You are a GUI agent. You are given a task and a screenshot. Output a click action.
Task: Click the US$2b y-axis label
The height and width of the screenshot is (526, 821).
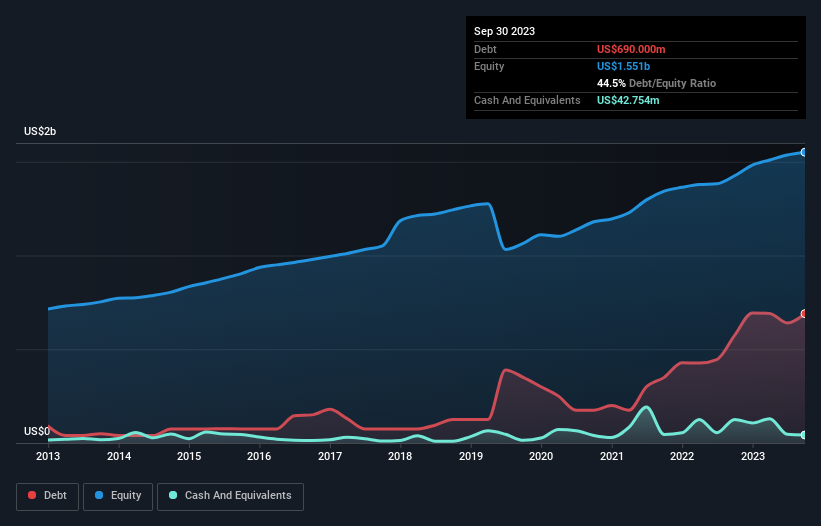point(40,132)
